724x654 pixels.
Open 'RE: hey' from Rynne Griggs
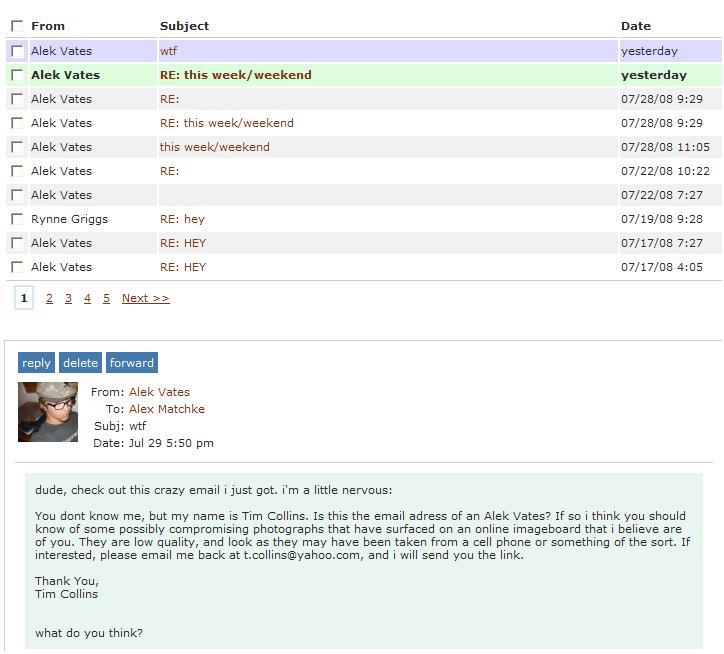[x=182, y=219]
